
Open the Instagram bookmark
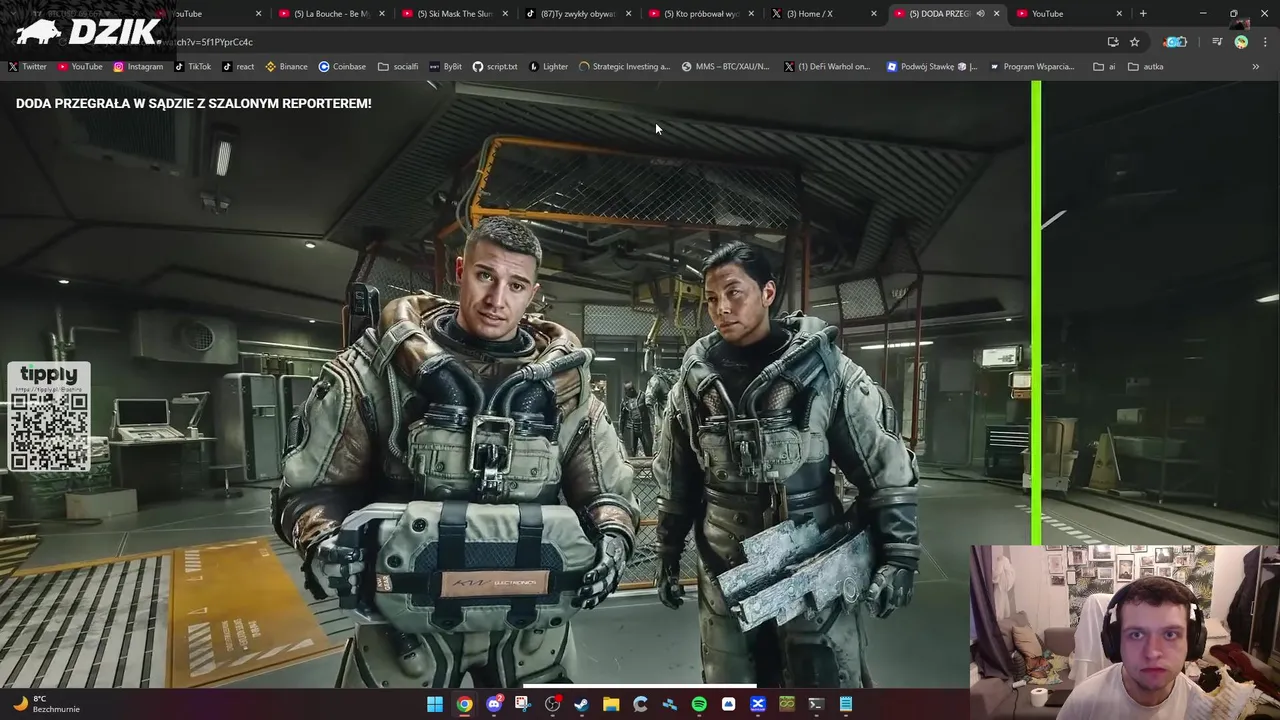(x=138, y=67)
